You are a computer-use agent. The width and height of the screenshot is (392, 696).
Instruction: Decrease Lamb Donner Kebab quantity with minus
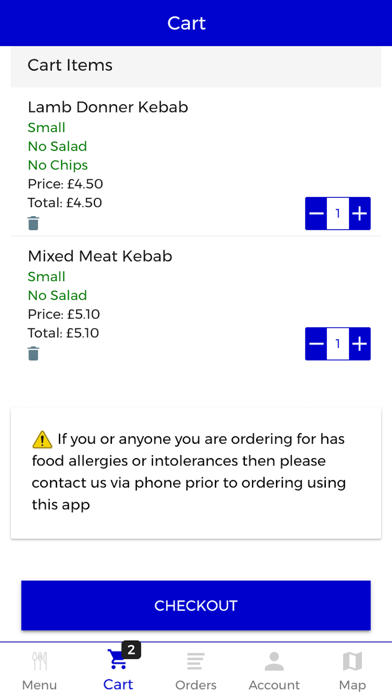click(316, 214)
